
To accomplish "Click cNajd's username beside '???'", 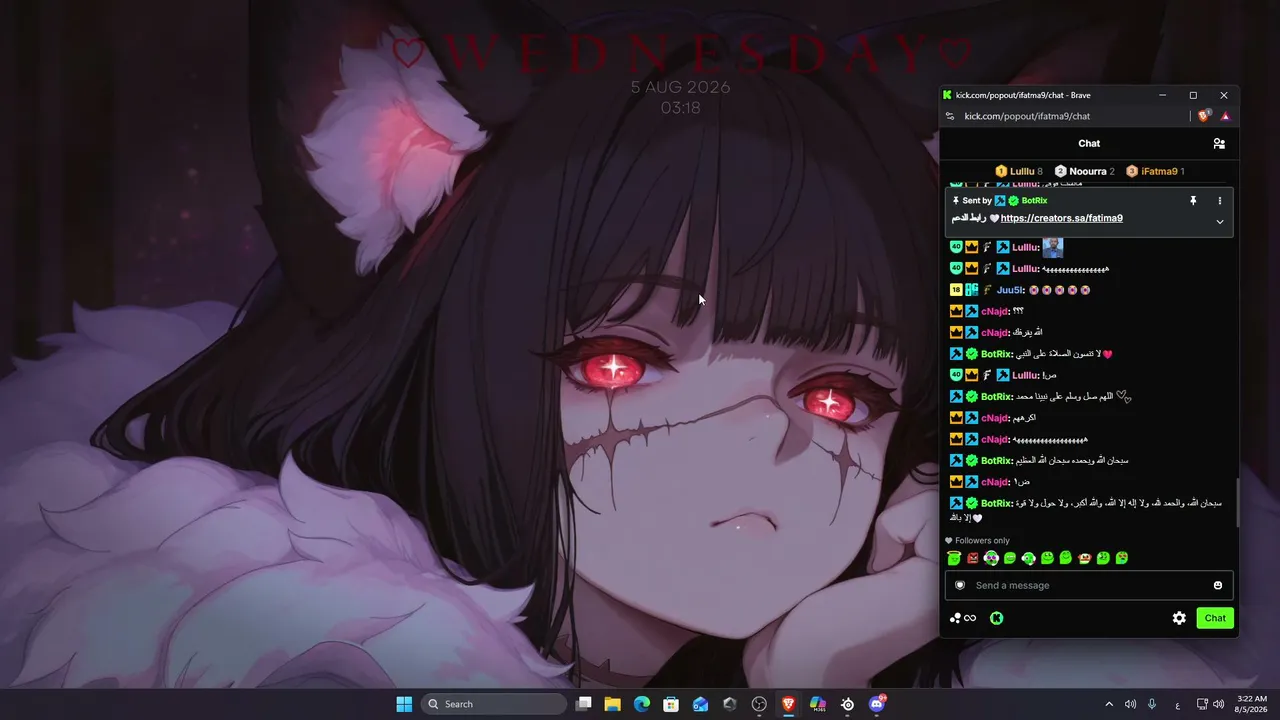I will [x=994, y=311].
